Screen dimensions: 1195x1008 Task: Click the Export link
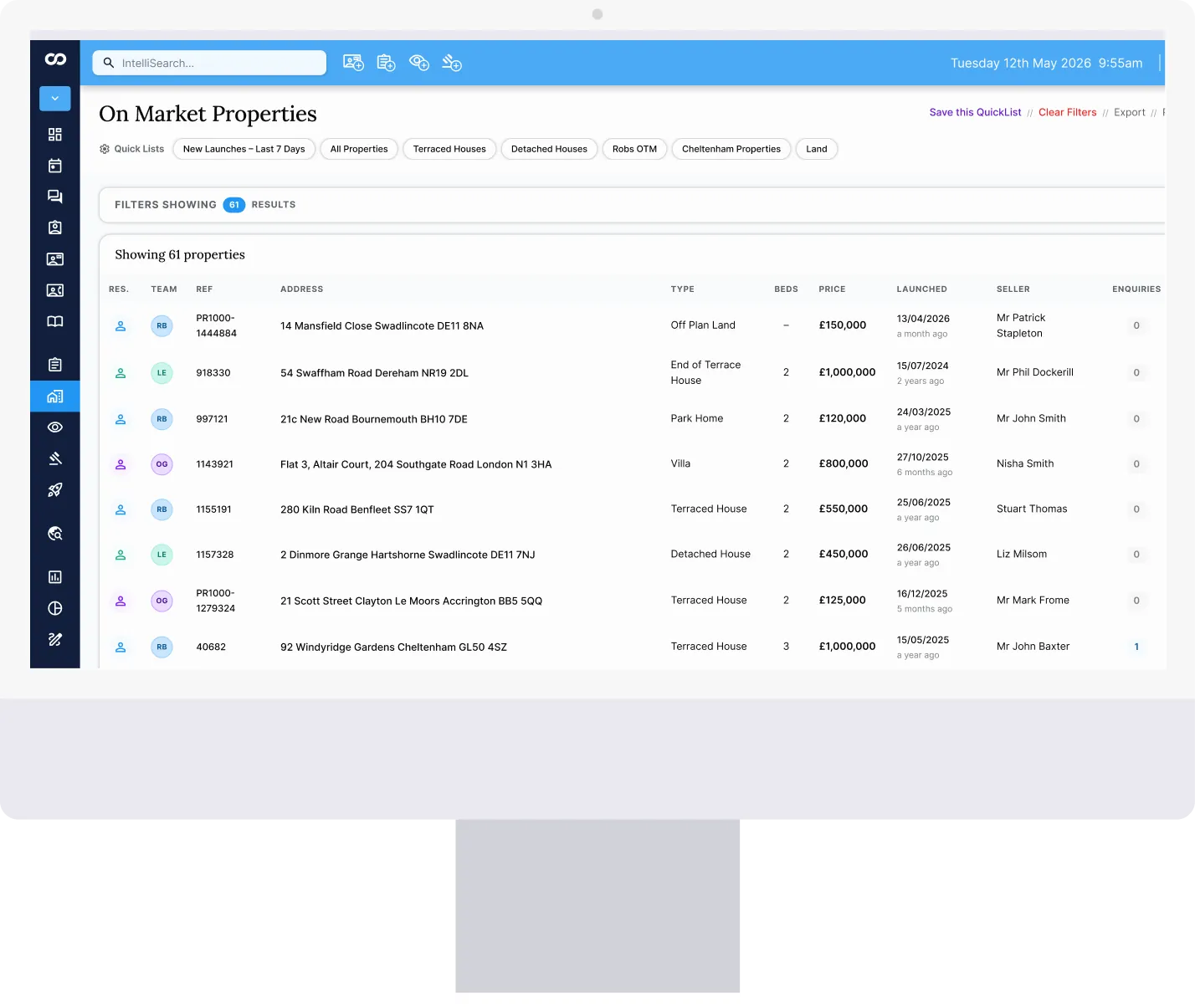(x=1130, y=112)
